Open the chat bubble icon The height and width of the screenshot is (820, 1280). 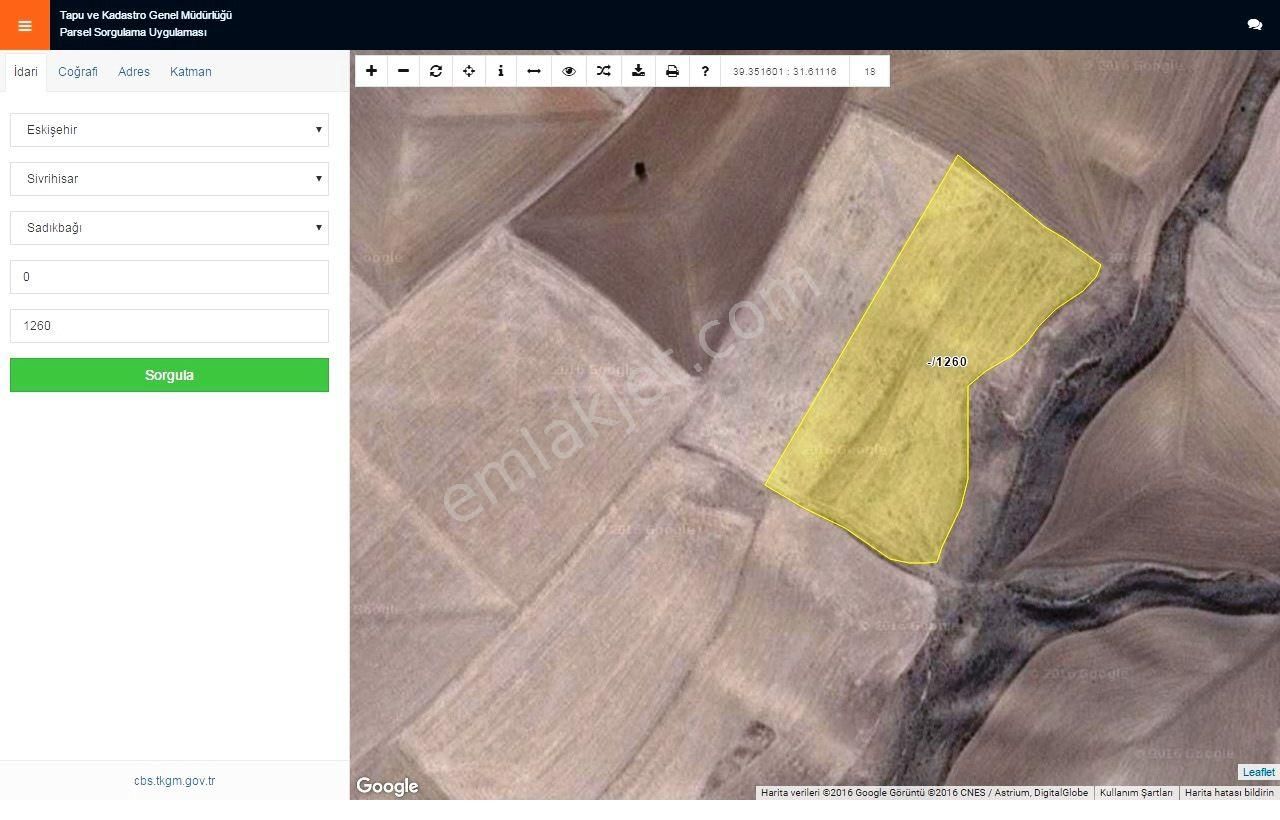1255,25
